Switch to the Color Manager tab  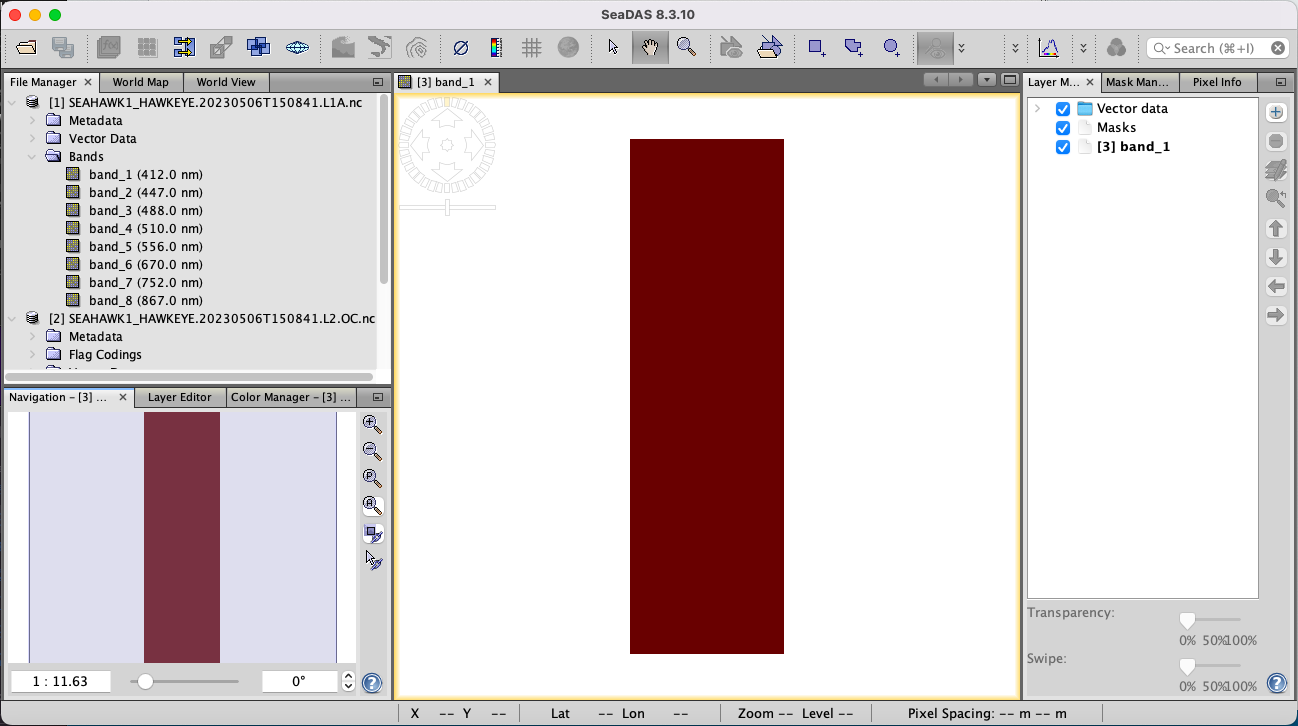click(x=290, y=397)
